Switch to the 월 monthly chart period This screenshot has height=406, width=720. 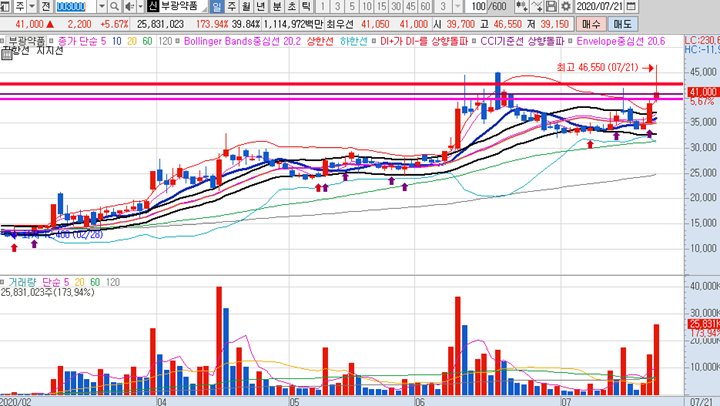pos(246,6)
